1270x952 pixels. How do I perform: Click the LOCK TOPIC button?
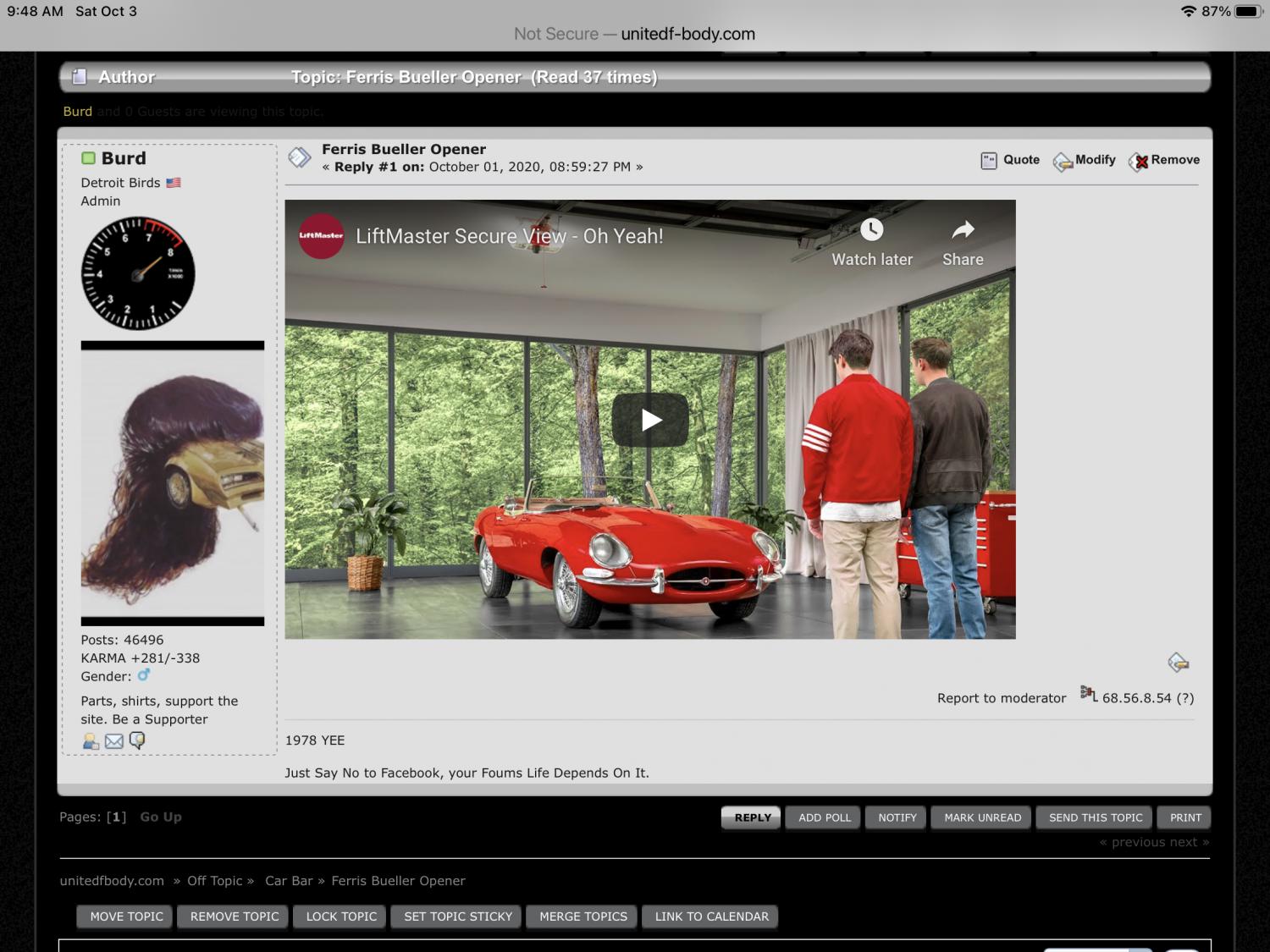point(341,916)
